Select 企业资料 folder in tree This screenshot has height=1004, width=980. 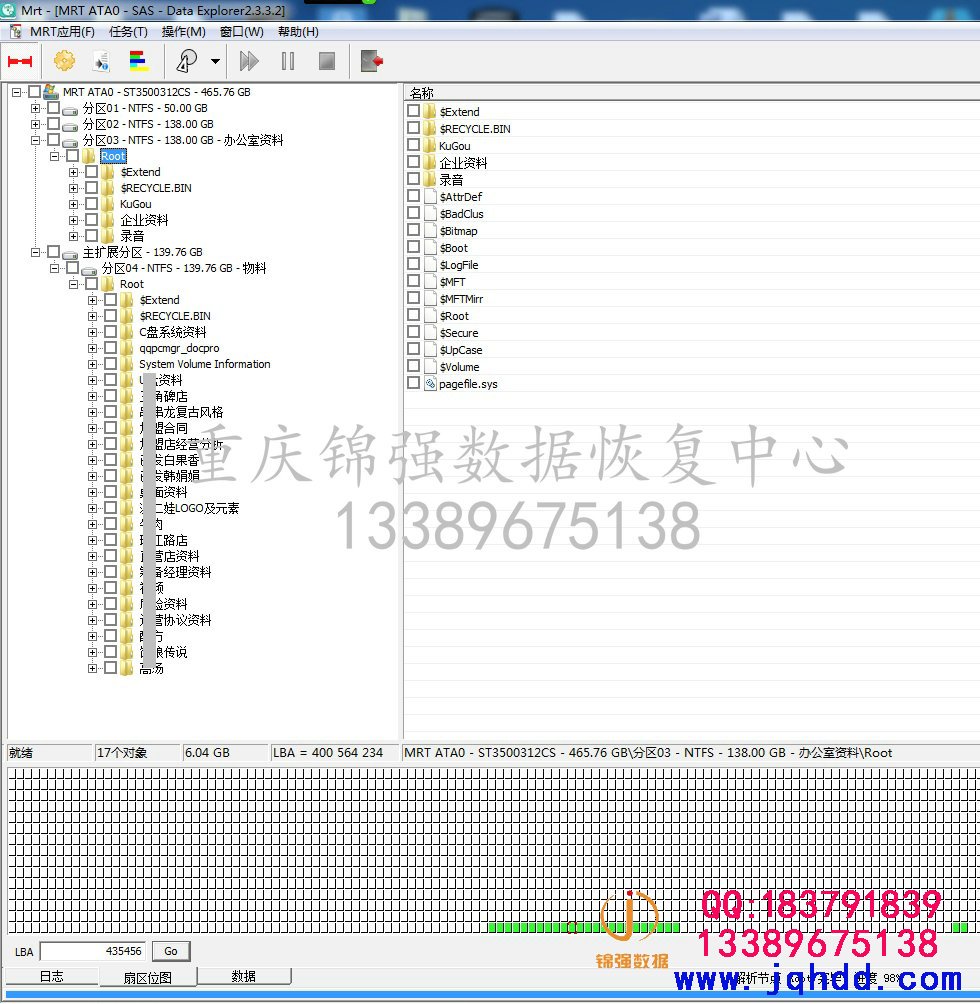pos(144,220)
